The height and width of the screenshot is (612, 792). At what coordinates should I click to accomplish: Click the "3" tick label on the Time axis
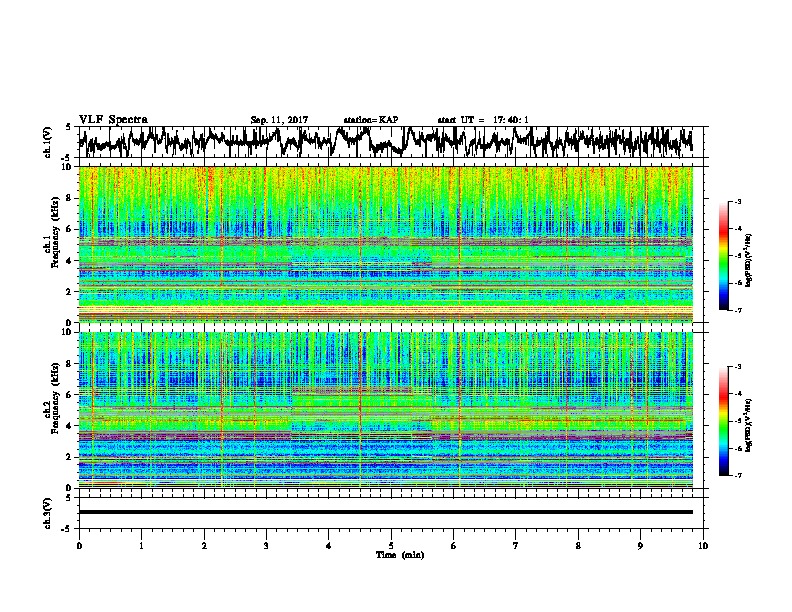pos(266,546)
